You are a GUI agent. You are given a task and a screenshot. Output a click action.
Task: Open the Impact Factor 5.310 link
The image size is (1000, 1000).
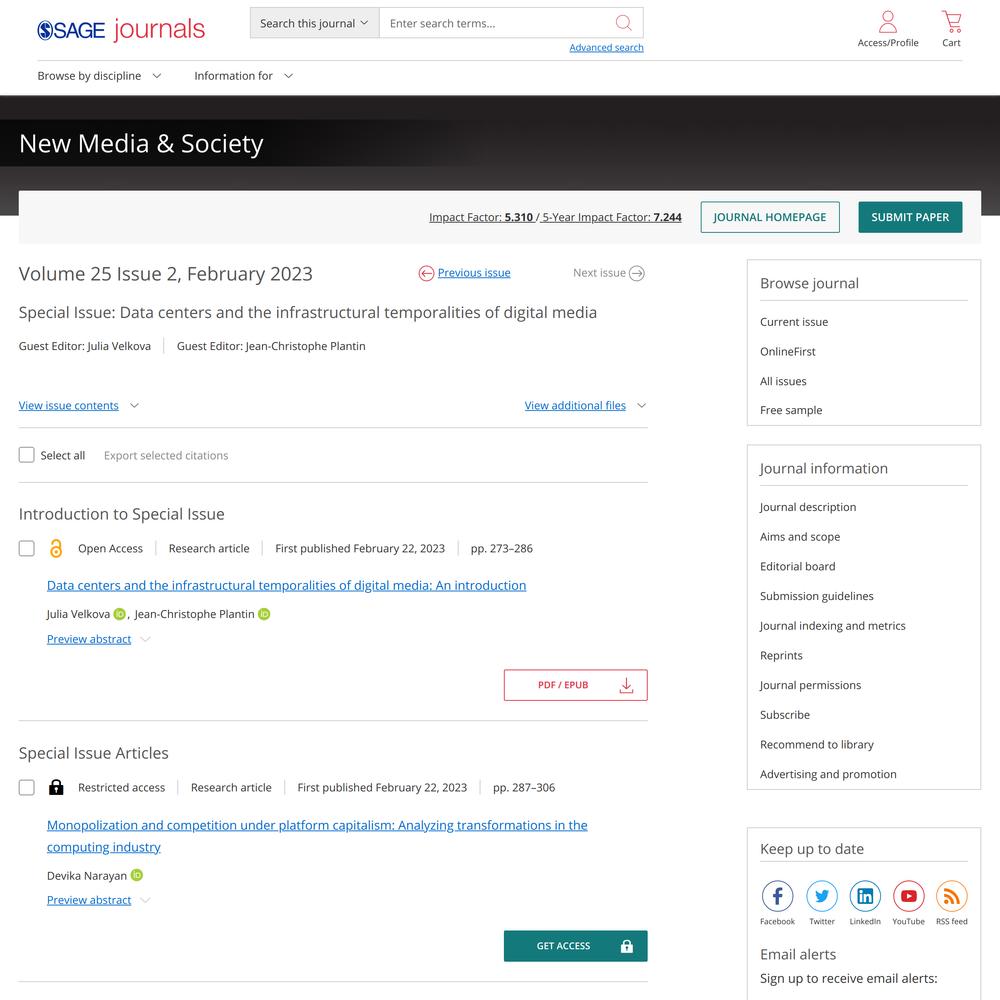pyautogui.click(x=481, y=217)
